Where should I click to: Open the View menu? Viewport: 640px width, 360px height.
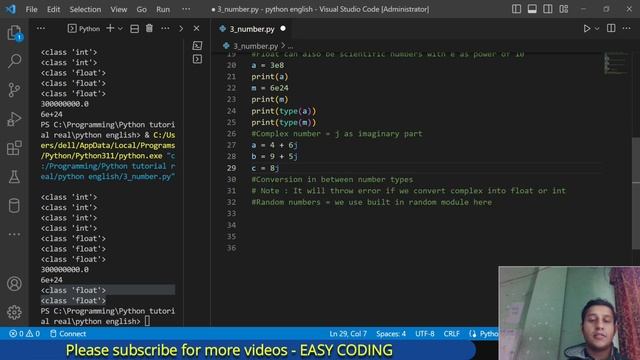[x=118, y=9]
